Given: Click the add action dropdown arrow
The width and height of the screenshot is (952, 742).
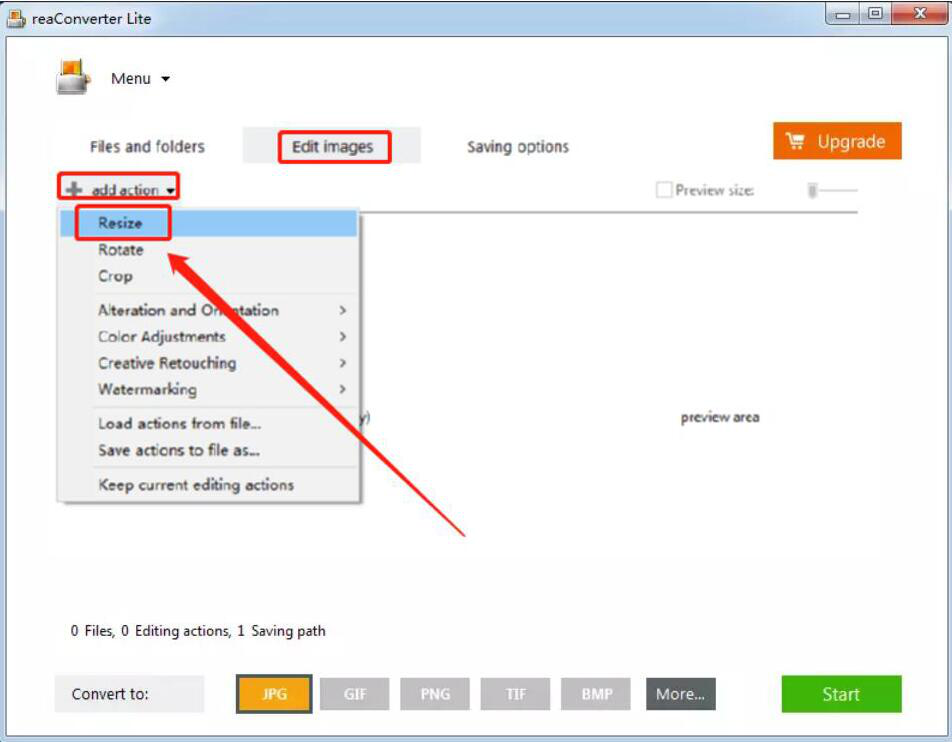Looking at the screenshot, I should pos(171,191).
